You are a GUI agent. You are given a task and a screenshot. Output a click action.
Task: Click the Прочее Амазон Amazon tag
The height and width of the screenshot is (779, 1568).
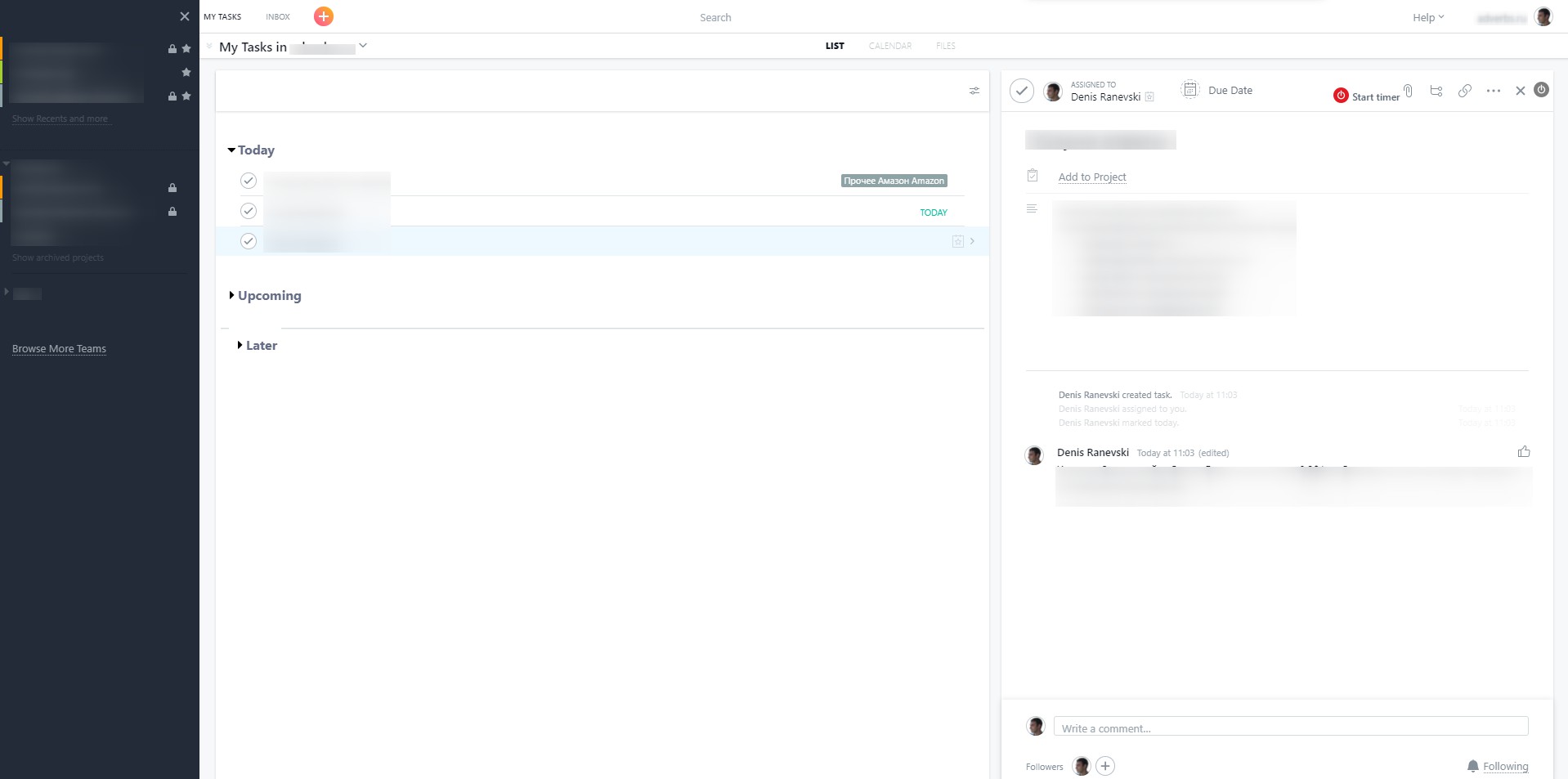tap(894, 181)
